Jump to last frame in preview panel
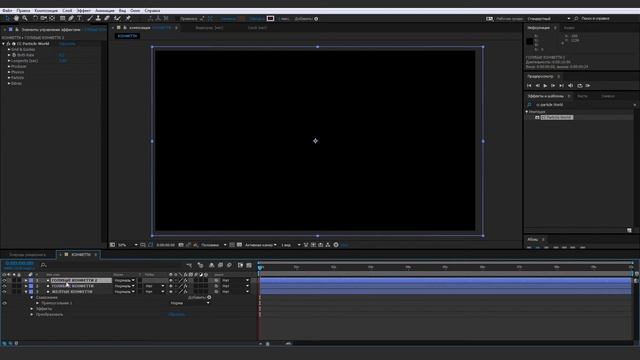This screenshot has width=640, height=360. 562,86
